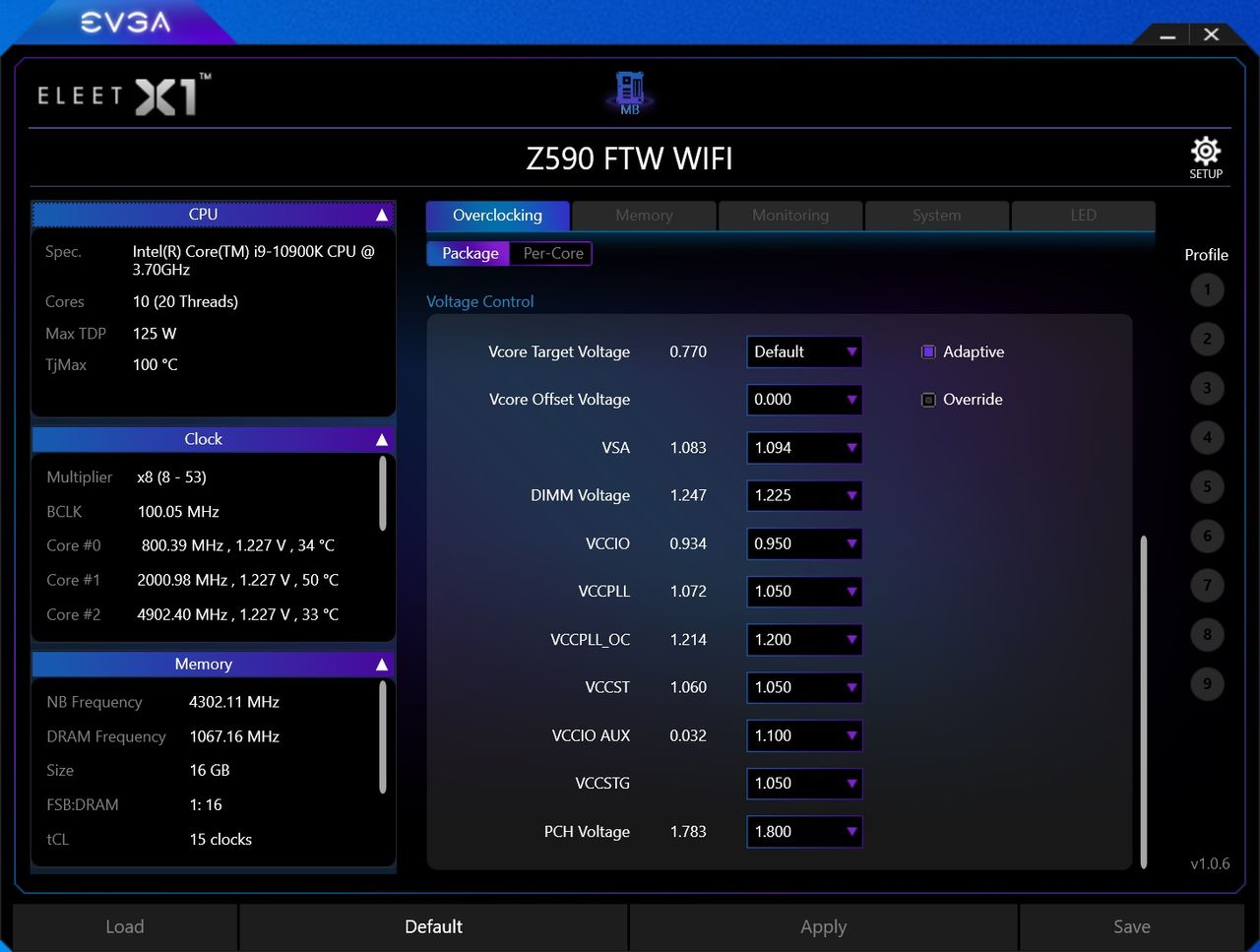1260x952 pixels.
Task: Select profile slot 3
Action: (1207, 388)
